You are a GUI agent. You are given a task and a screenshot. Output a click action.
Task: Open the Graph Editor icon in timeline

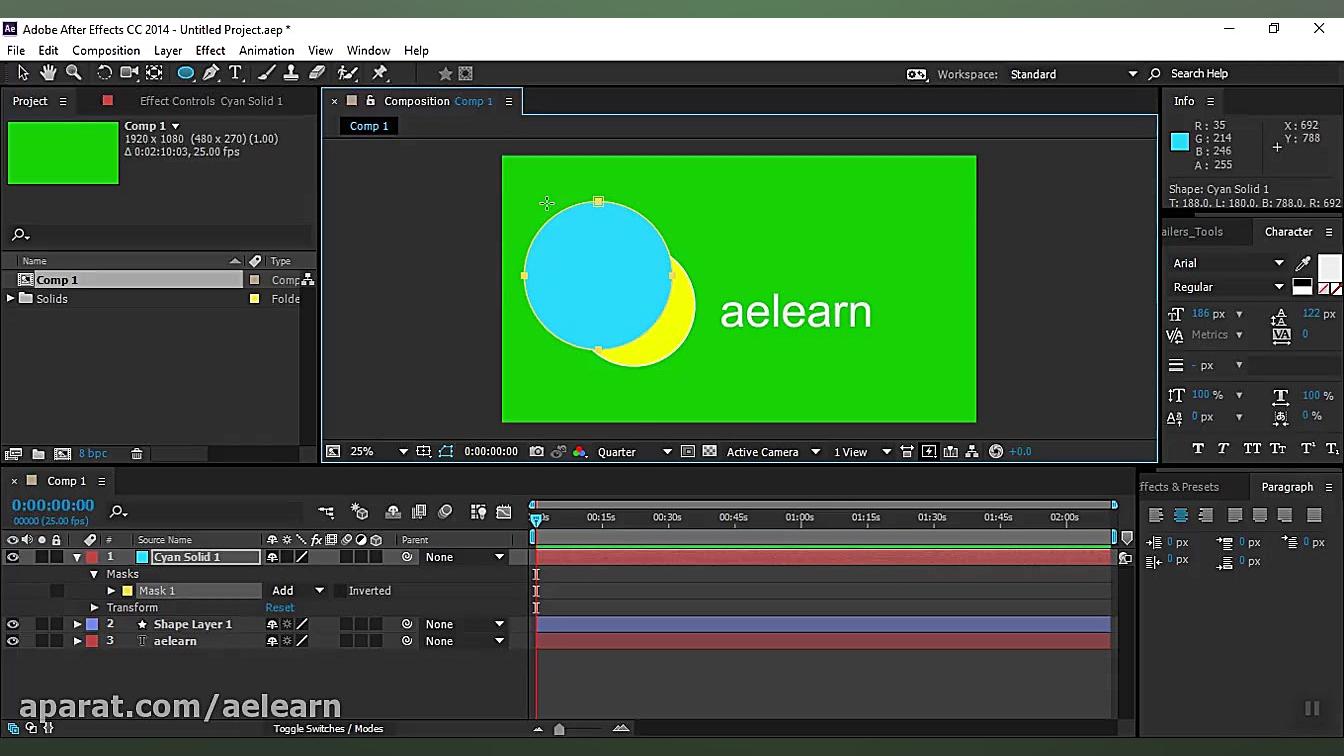click(503, 512)
